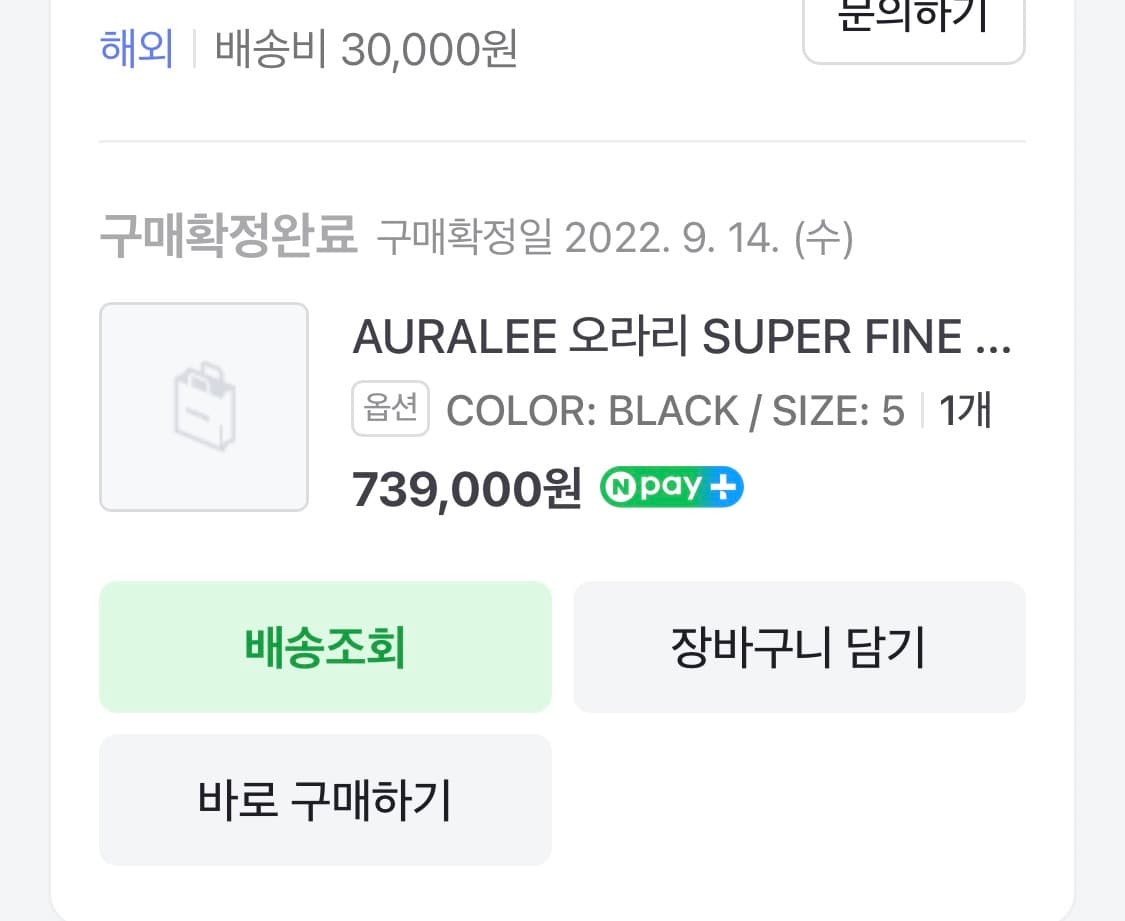Click 바로 구매하기 to buy now
Screen dimensions: 1125x921
(x=324, y=800)
